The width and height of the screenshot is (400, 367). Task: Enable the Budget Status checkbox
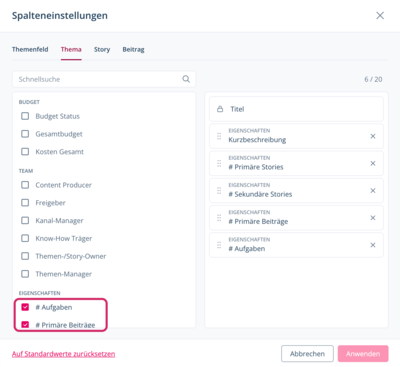25,116
